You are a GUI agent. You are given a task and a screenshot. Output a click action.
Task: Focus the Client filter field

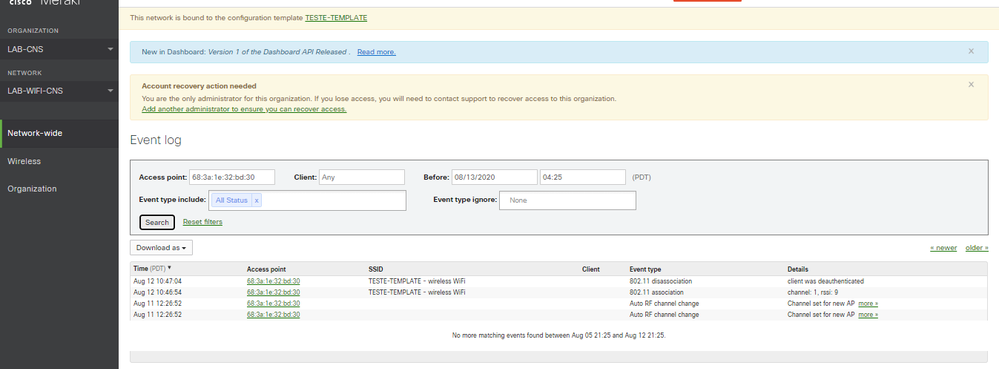click(x=362, y=177)
